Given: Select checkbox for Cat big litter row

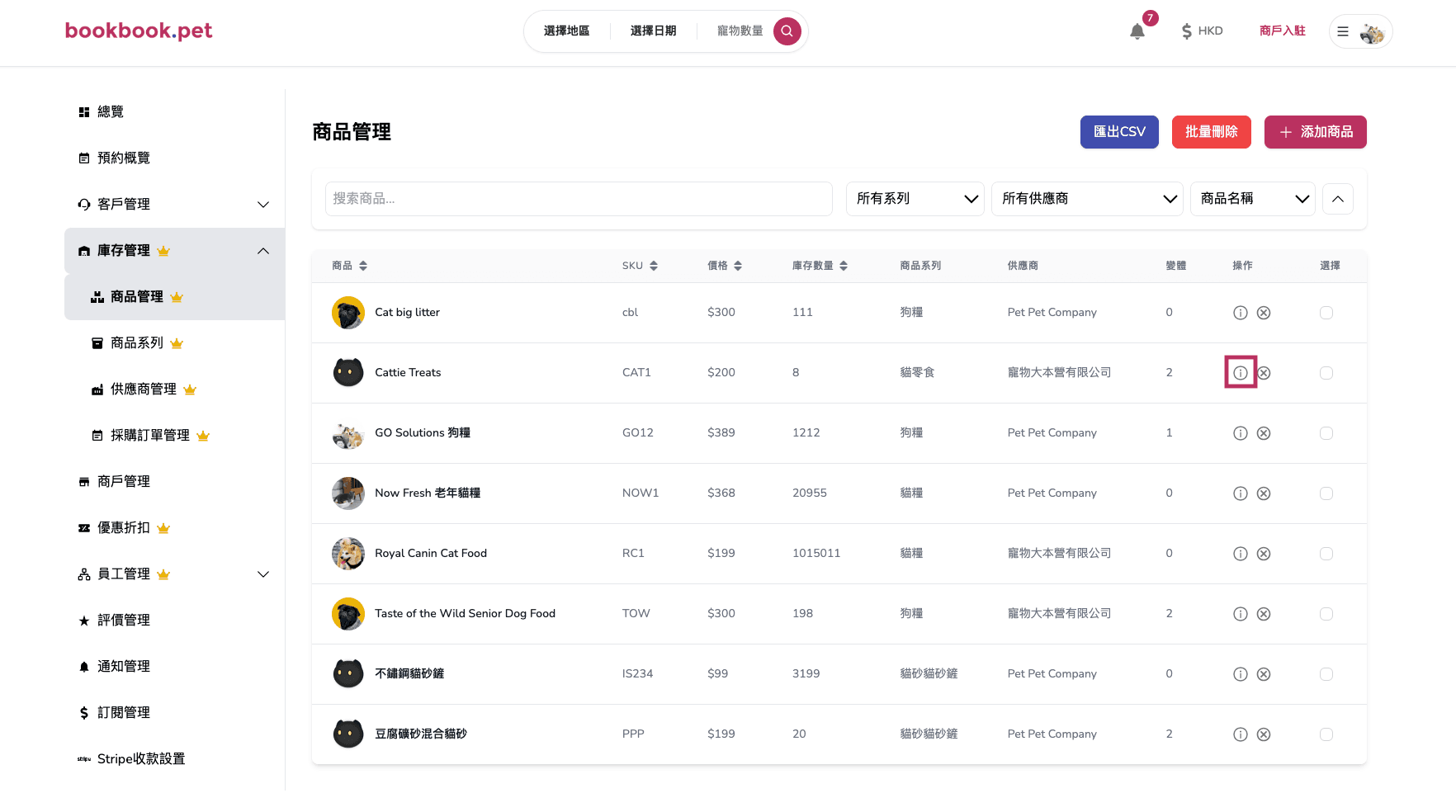Looking at the screenshot, I should click(1326, 313).
